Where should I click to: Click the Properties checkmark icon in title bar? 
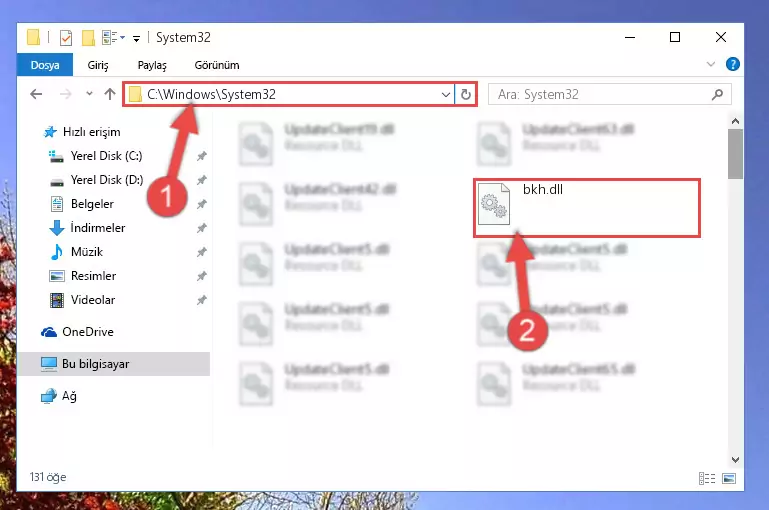pos(66,38)
